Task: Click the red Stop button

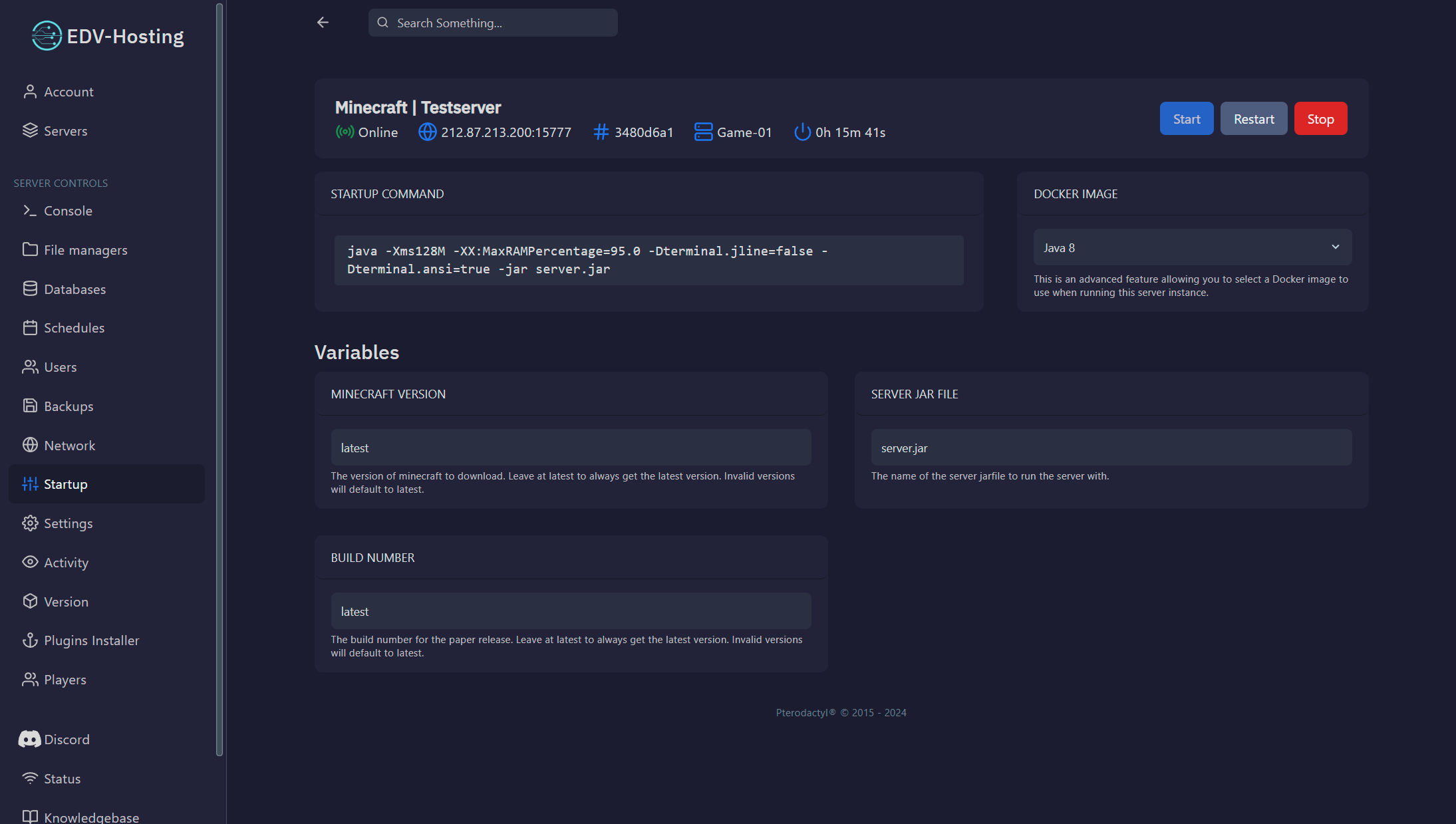Action: pos(1320,118)
